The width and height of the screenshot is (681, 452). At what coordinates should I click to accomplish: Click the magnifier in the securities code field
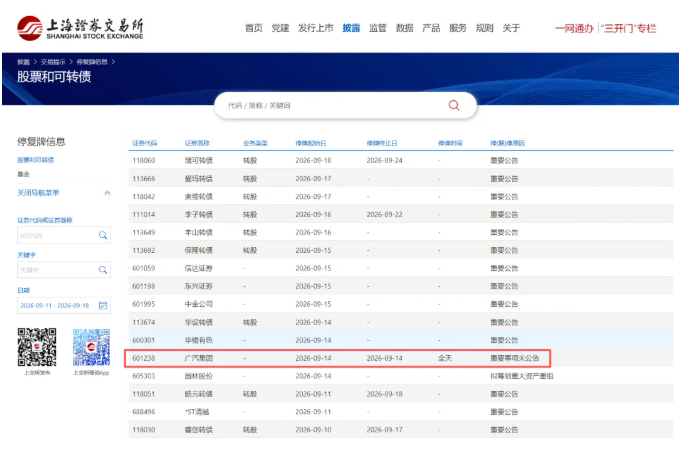point(103,235)
